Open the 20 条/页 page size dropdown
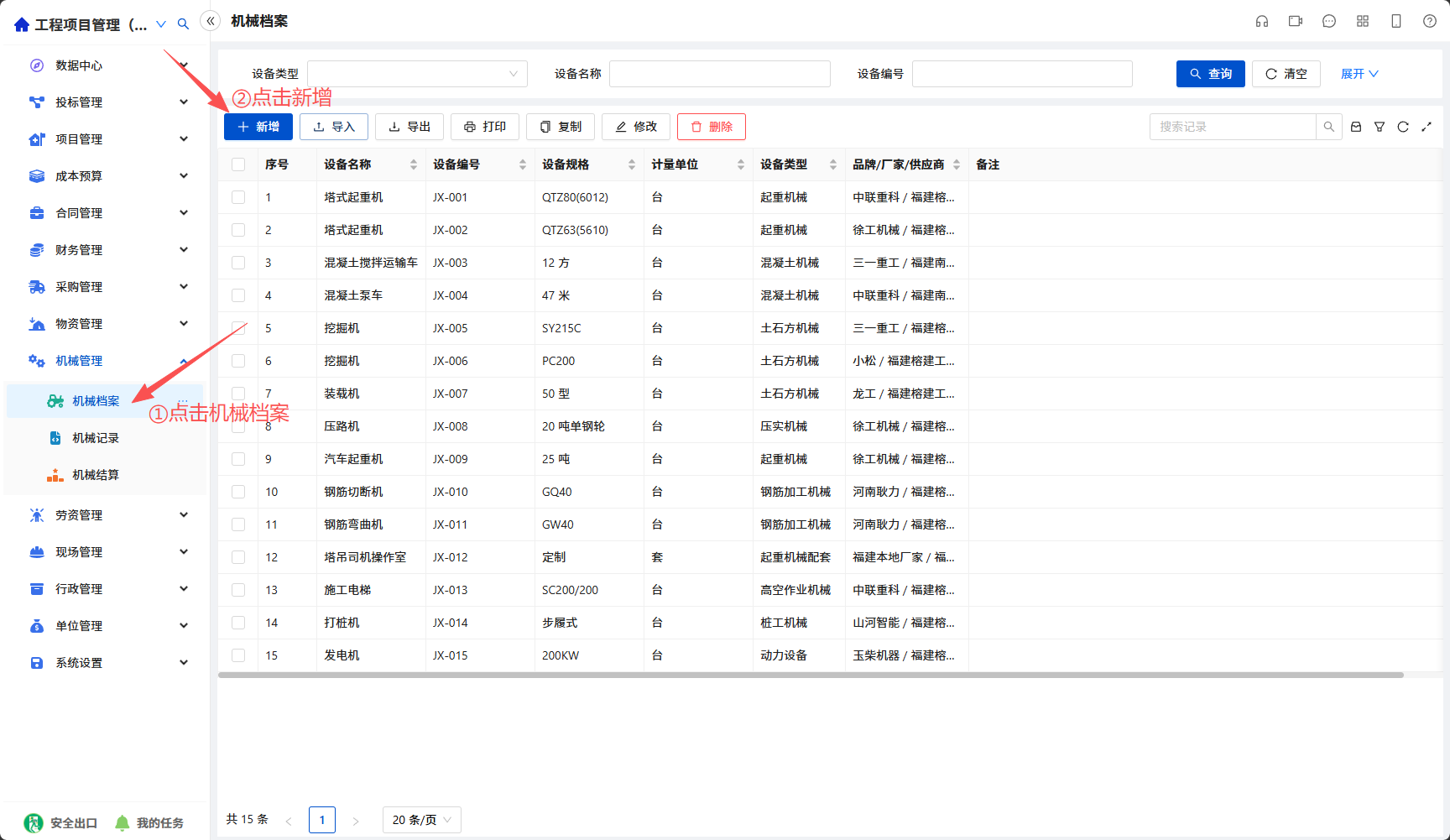 (x=422, y=820)
